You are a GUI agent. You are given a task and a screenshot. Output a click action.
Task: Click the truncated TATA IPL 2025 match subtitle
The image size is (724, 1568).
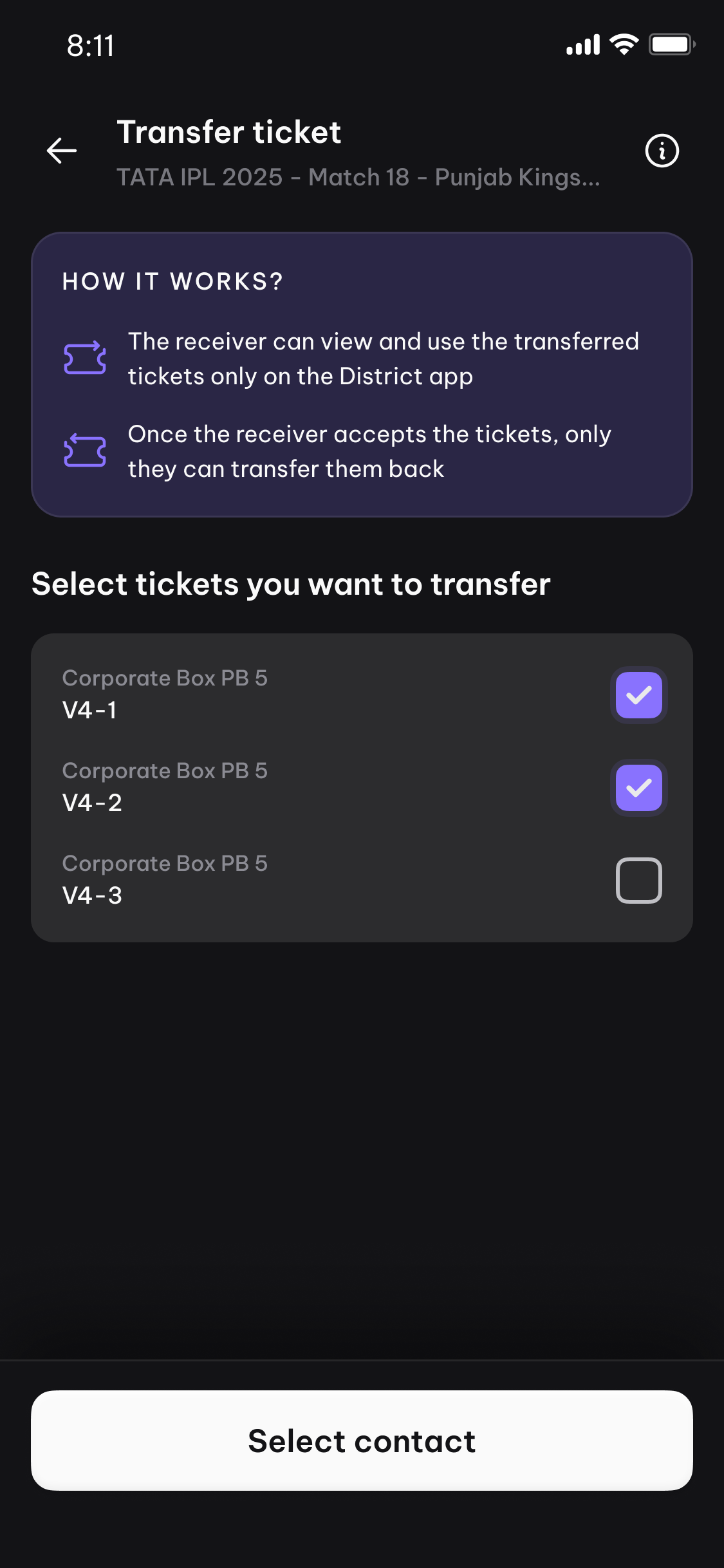(358, 177)
